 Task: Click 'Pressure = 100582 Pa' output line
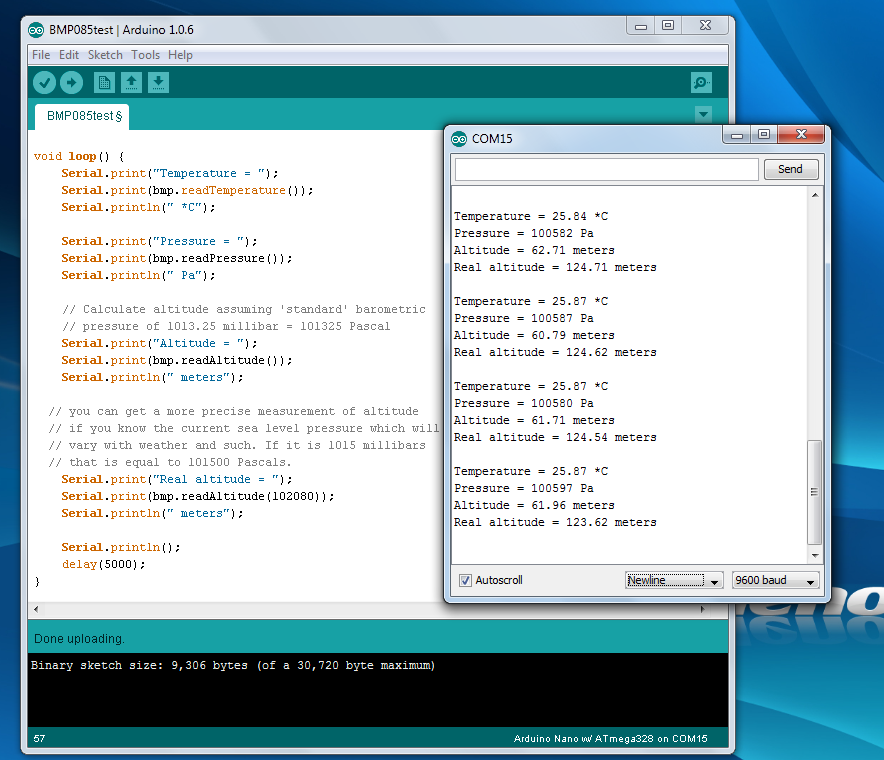point(524,233)
